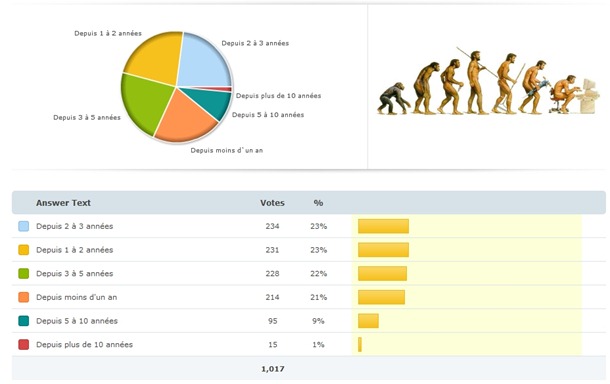
Task: Click the red 'Depuis plus de 10 années' swatch
Action: point(24,345)
